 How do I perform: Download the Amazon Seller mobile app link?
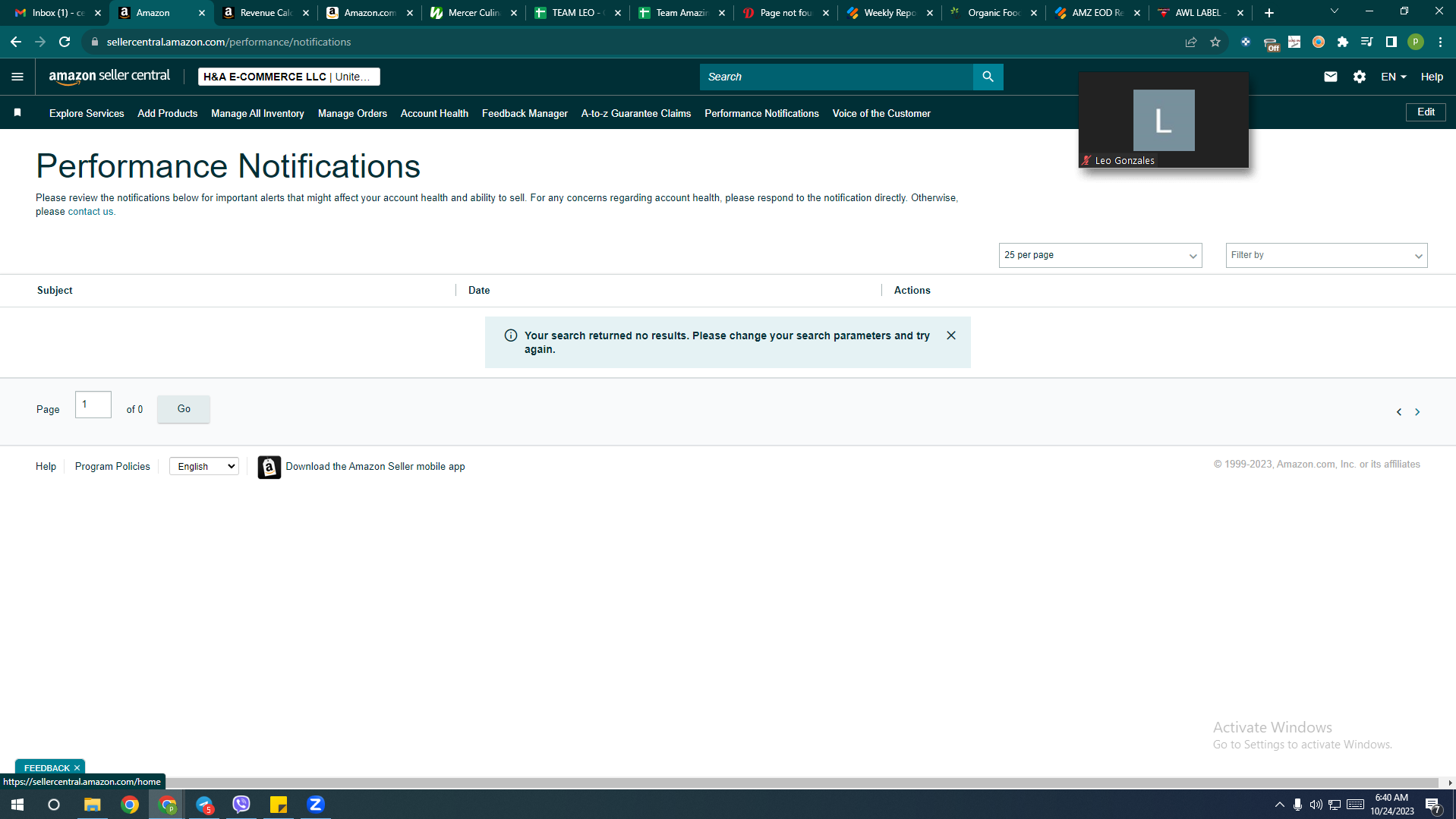[375, 467]
